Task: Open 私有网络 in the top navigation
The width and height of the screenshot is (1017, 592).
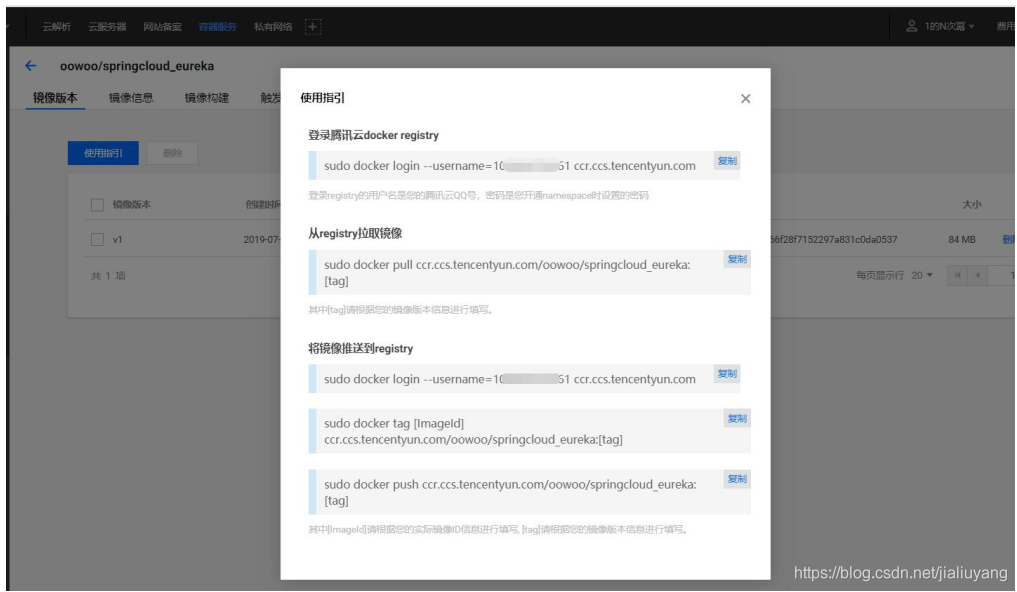Action: pyautogui.click(x=272, y=27)
